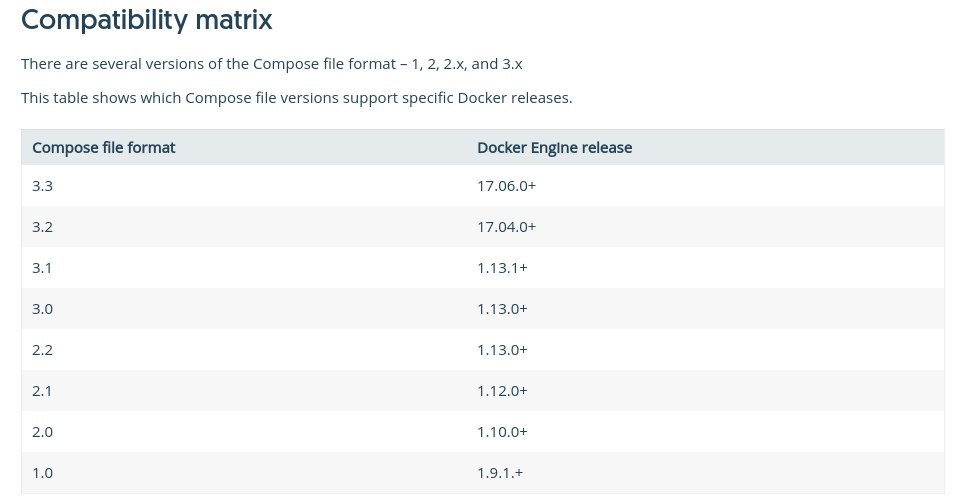Select the 3.1 file format cell

(42, 268)
